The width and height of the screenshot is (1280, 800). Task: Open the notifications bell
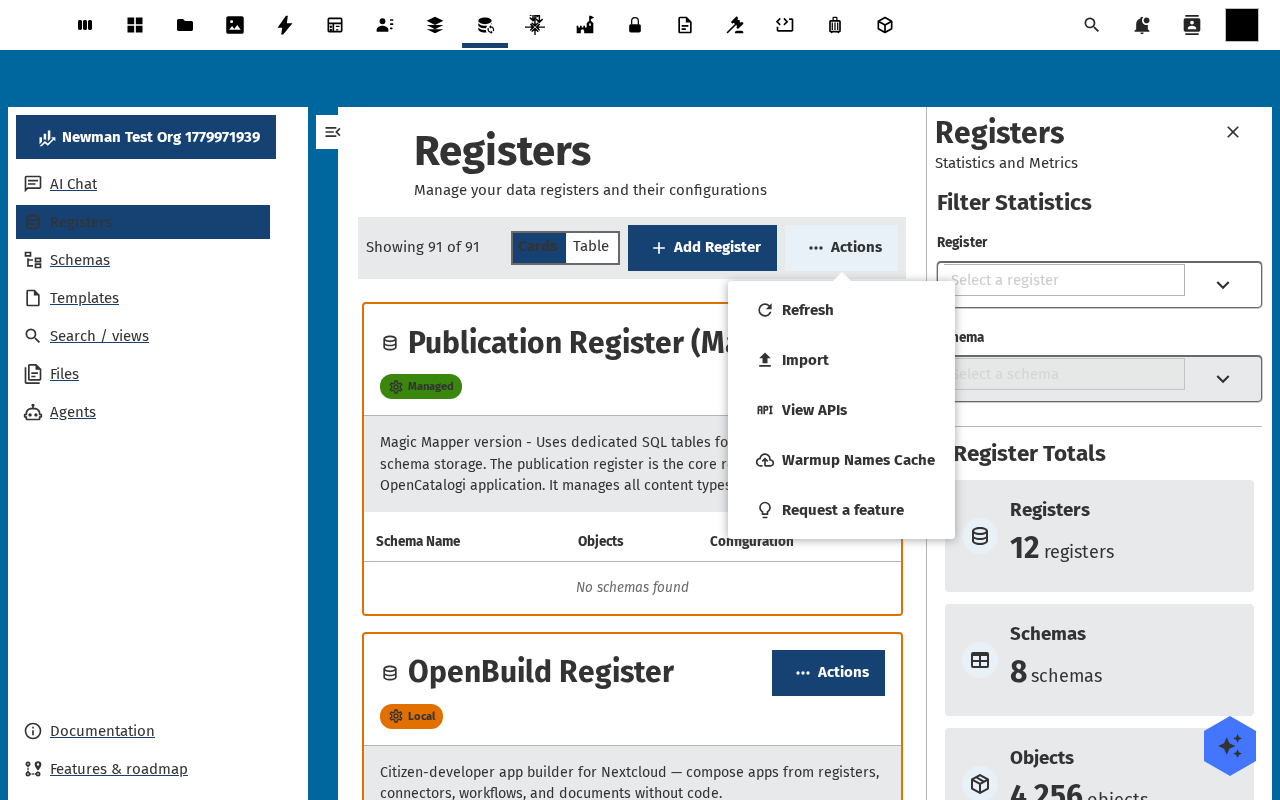point(1142,25)
